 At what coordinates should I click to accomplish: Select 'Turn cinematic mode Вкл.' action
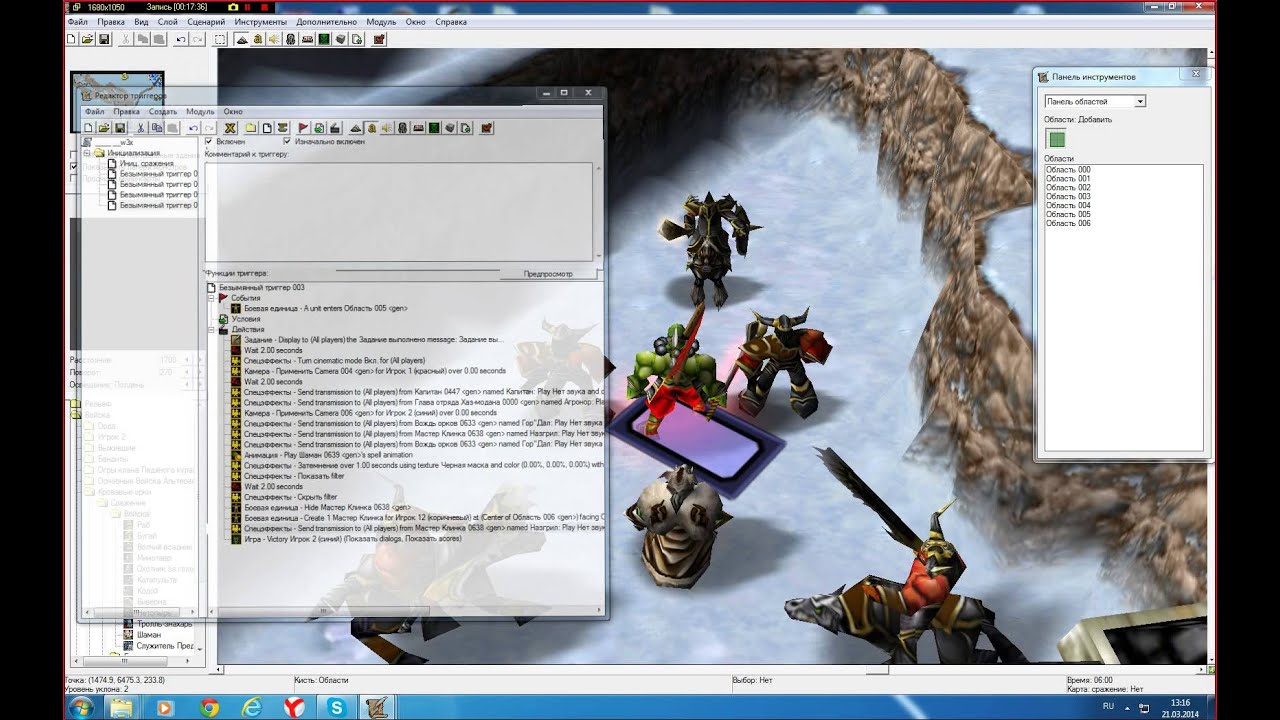coord(334,361)
